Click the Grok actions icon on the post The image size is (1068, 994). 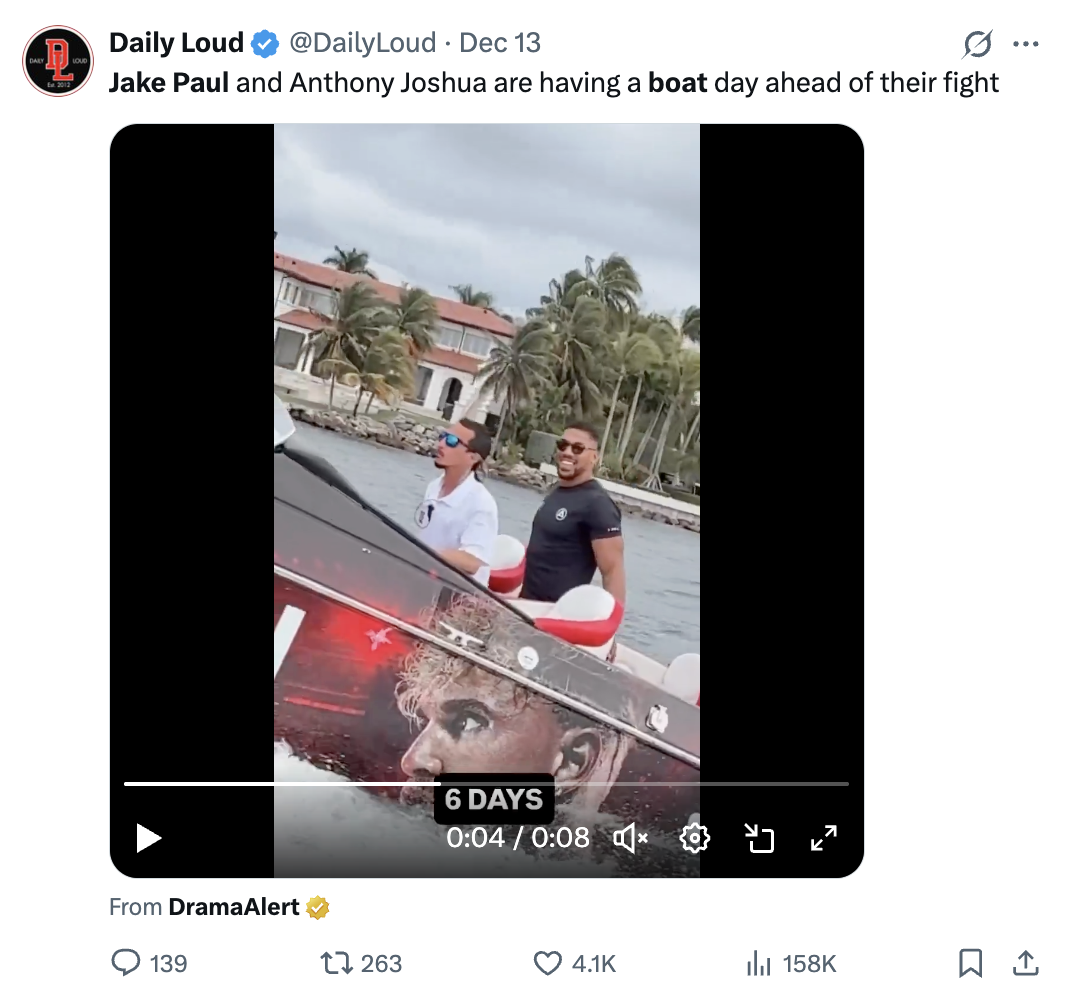[977, 43]
